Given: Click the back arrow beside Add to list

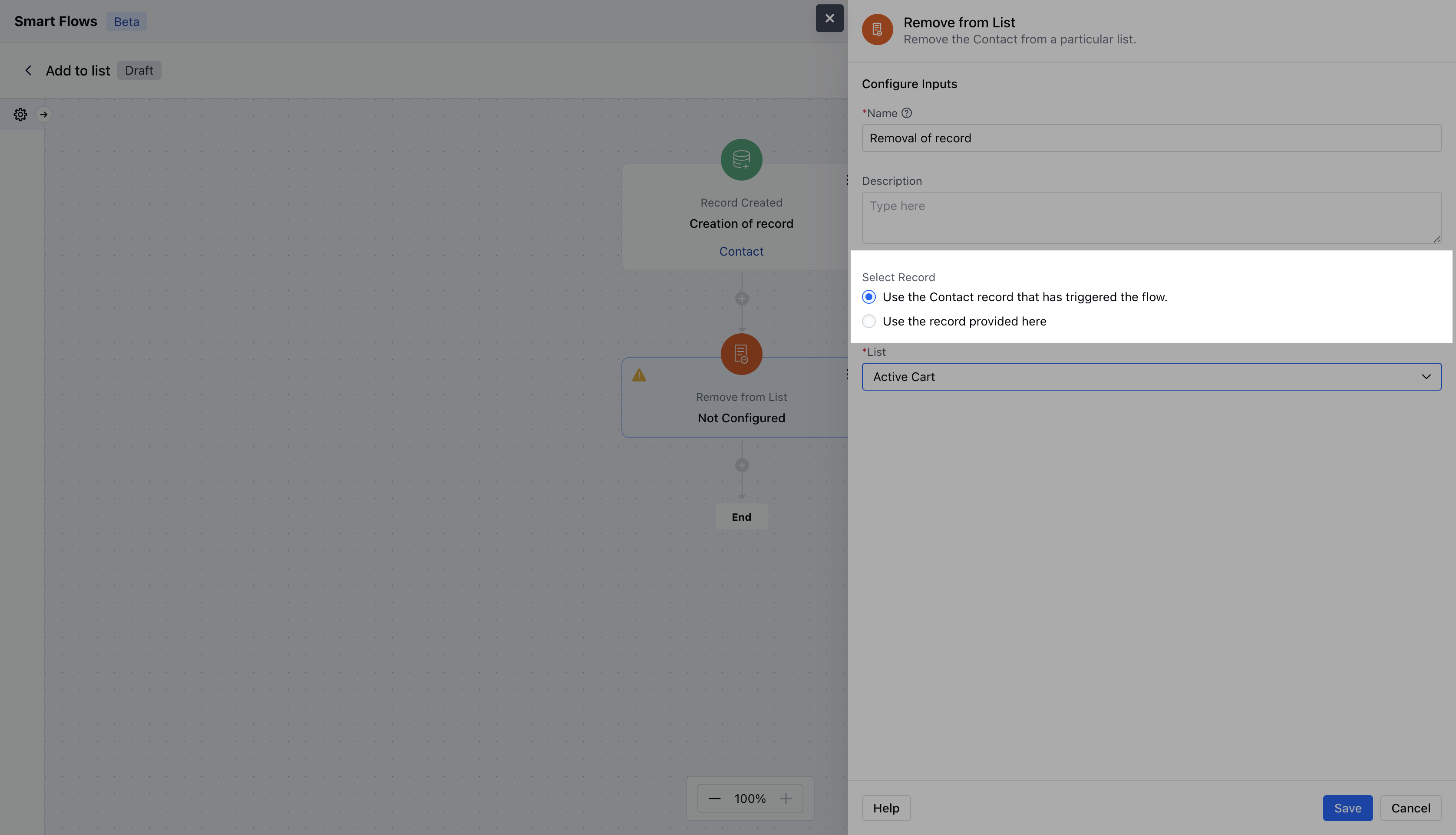Looking at the screenshot, I should (28, 70).
